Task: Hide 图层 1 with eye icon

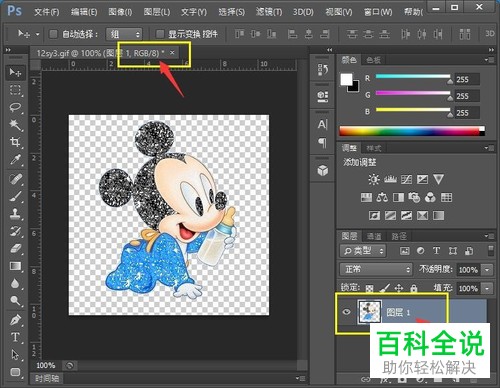Action: 347,312
